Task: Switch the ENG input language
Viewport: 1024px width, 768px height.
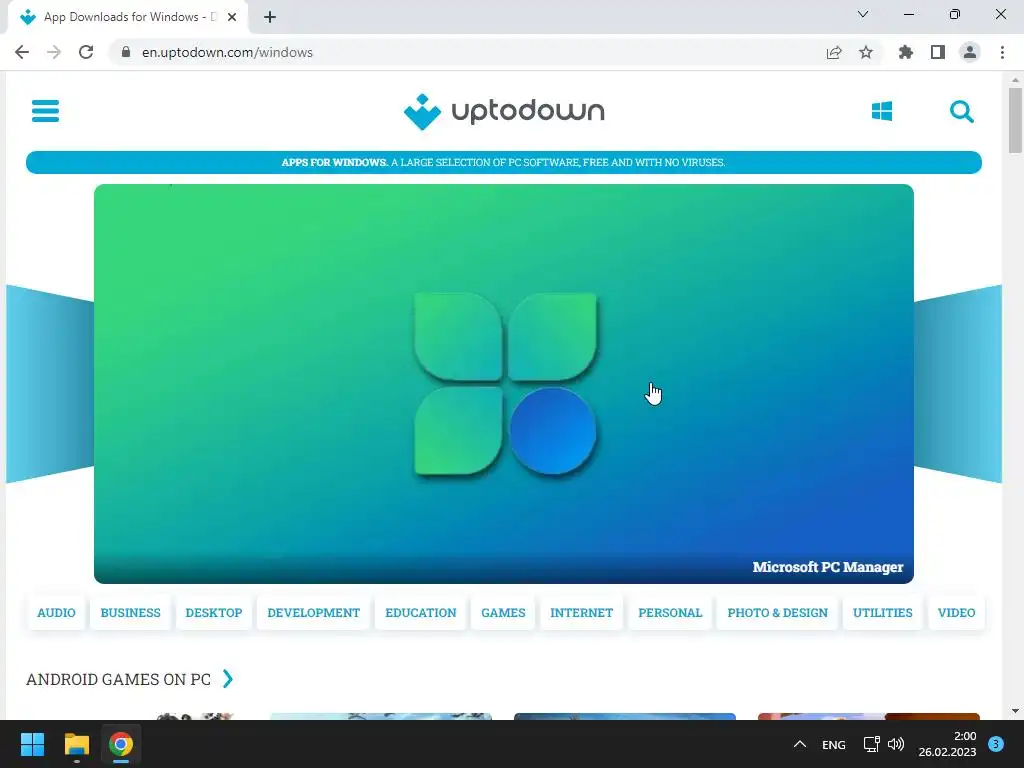Action: pyautogui.click(x=833, y=744)
